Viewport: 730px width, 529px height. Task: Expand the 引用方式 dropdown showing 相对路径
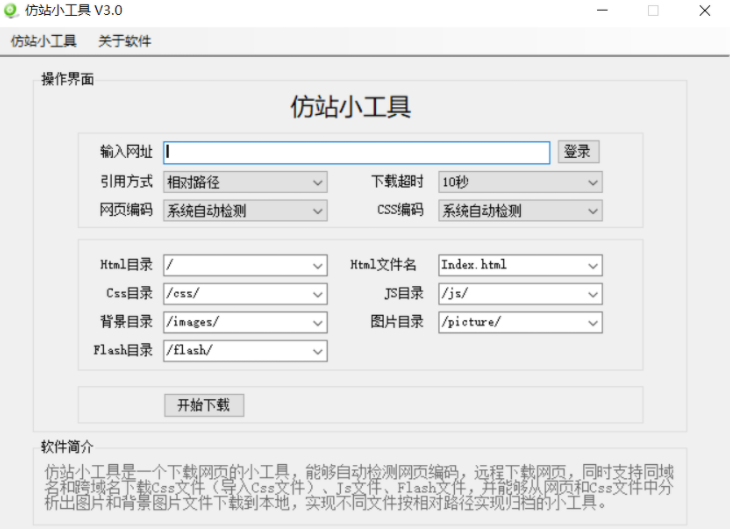pyautogui.click(x=245, y=182)
